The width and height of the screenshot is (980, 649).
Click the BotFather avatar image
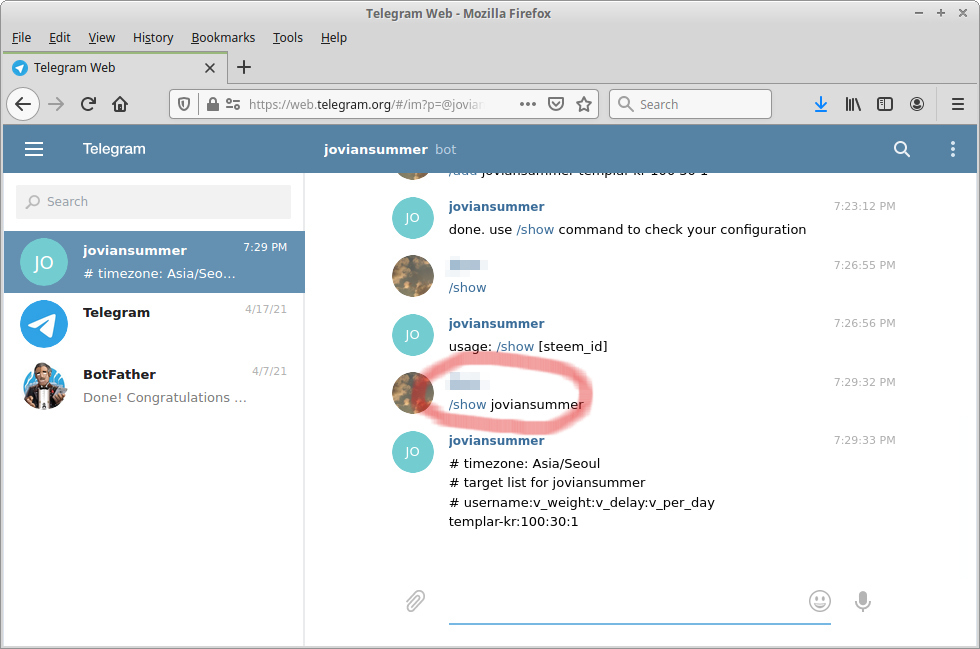[44, 386]
